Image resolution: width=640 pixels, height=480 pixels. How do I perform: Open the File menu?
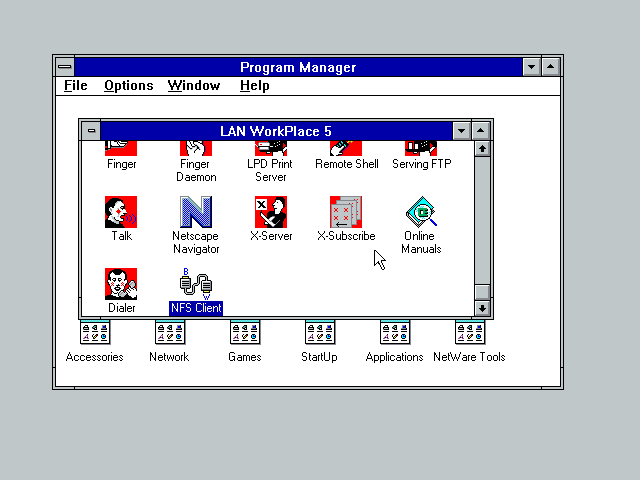[x=76, y=86]
